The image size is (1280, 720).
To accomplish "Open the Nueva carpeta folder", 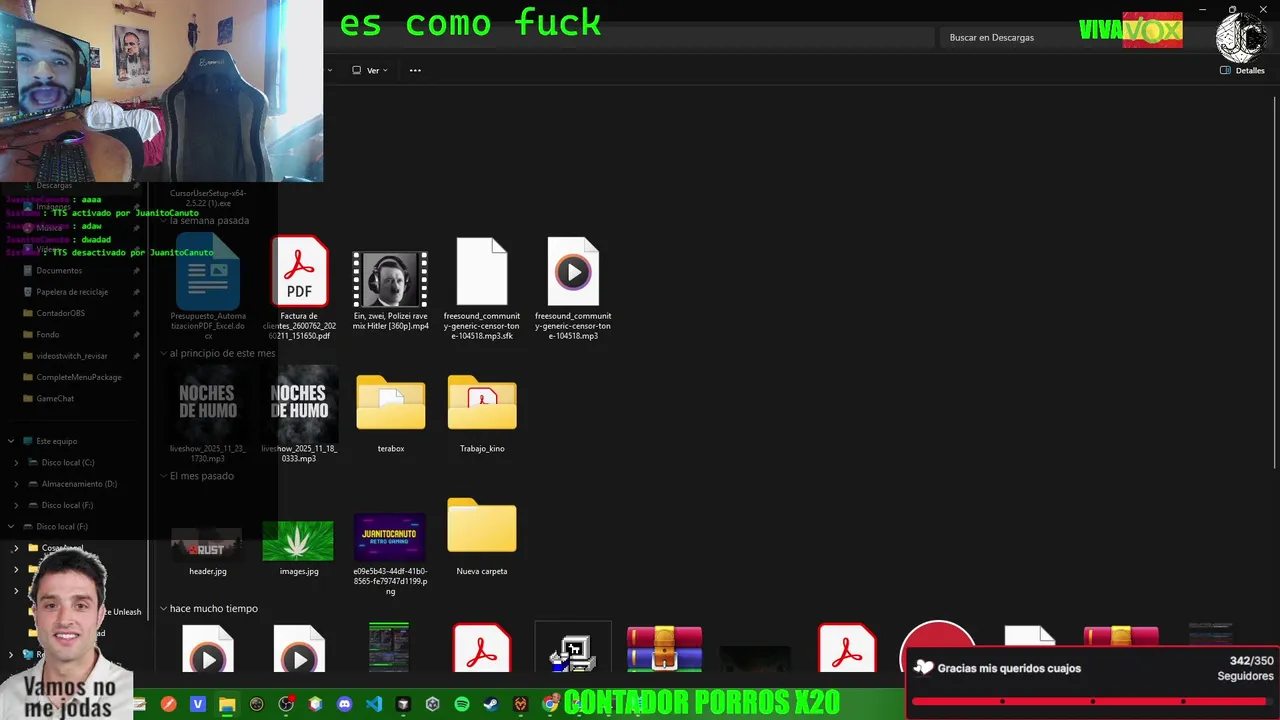I will (482, 536).
